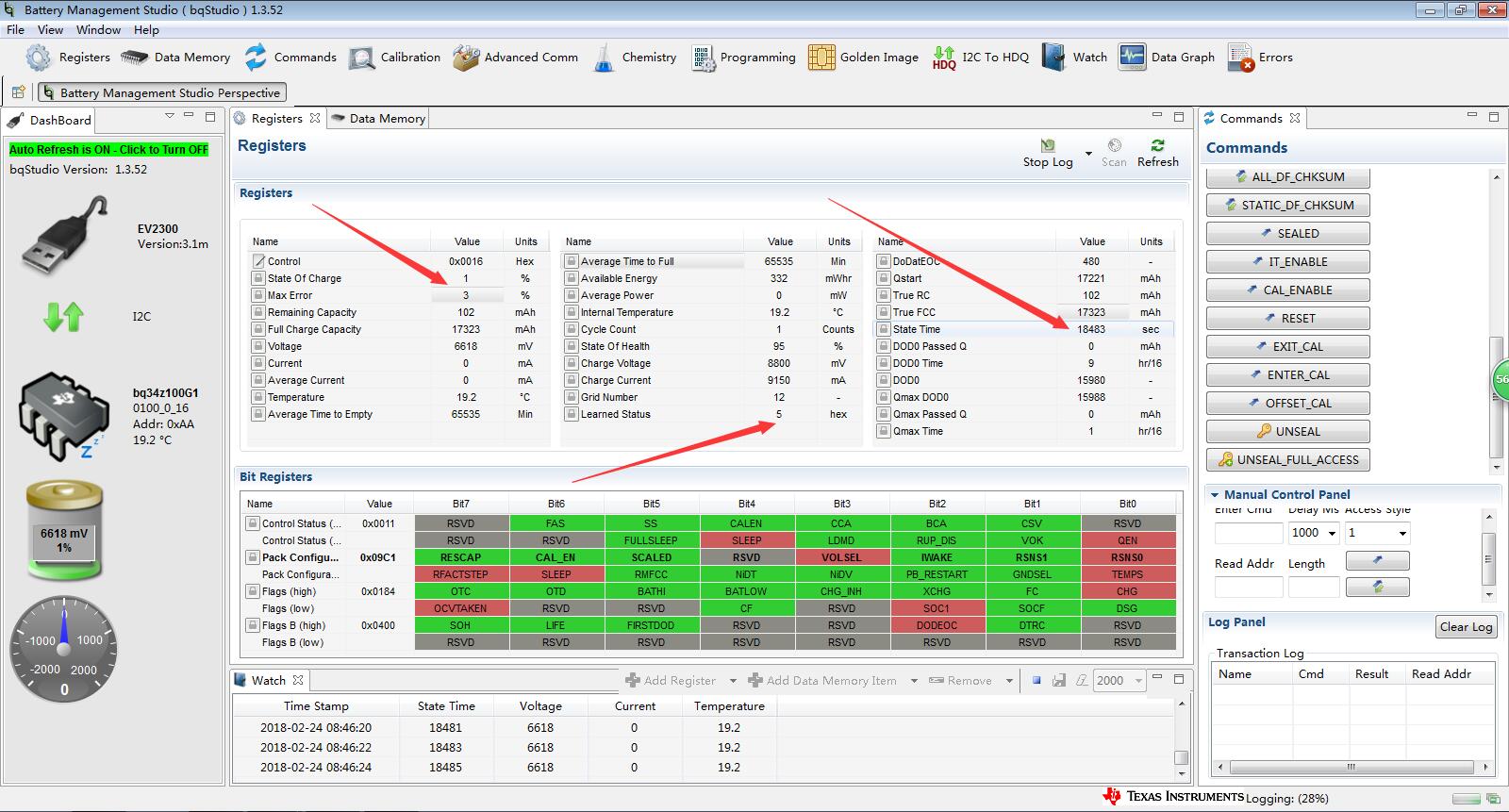Screen dimensions: 1509x812
Task: Click the CAL_ENABLE command button
Action: point(1287,290)
